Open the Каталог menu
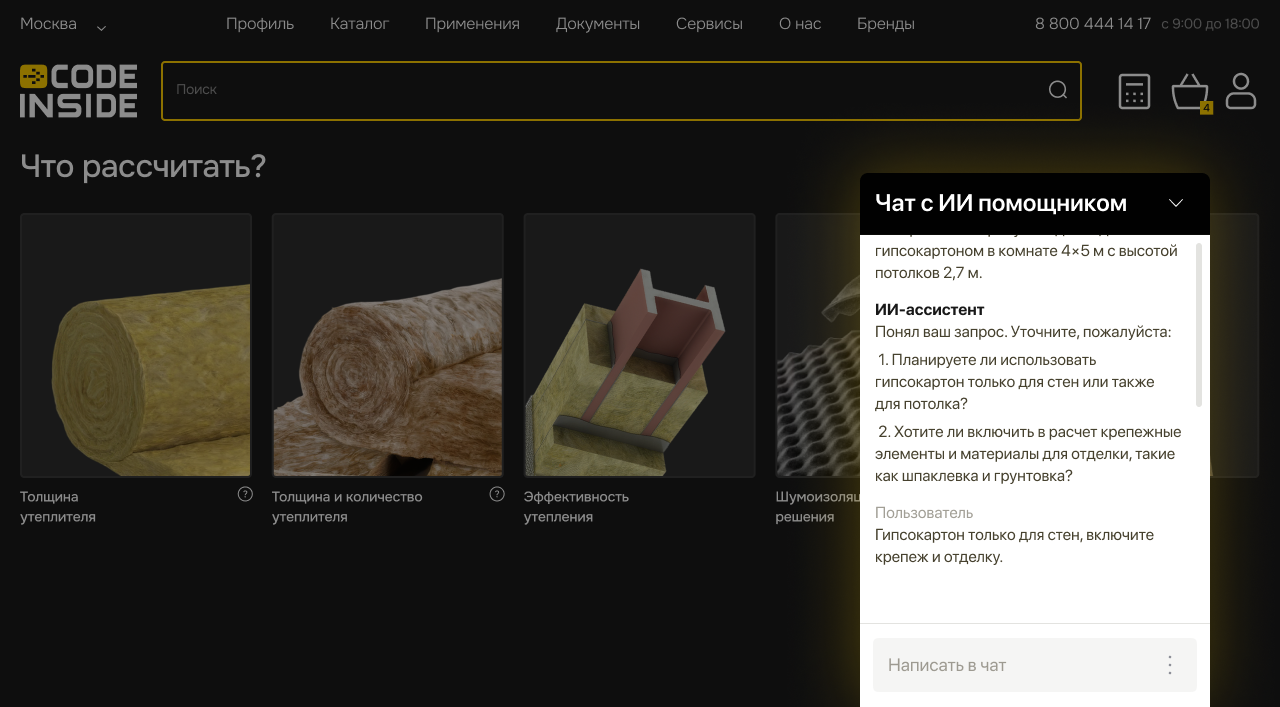Screen dimensions: 1280x707 tap(359, 24)
